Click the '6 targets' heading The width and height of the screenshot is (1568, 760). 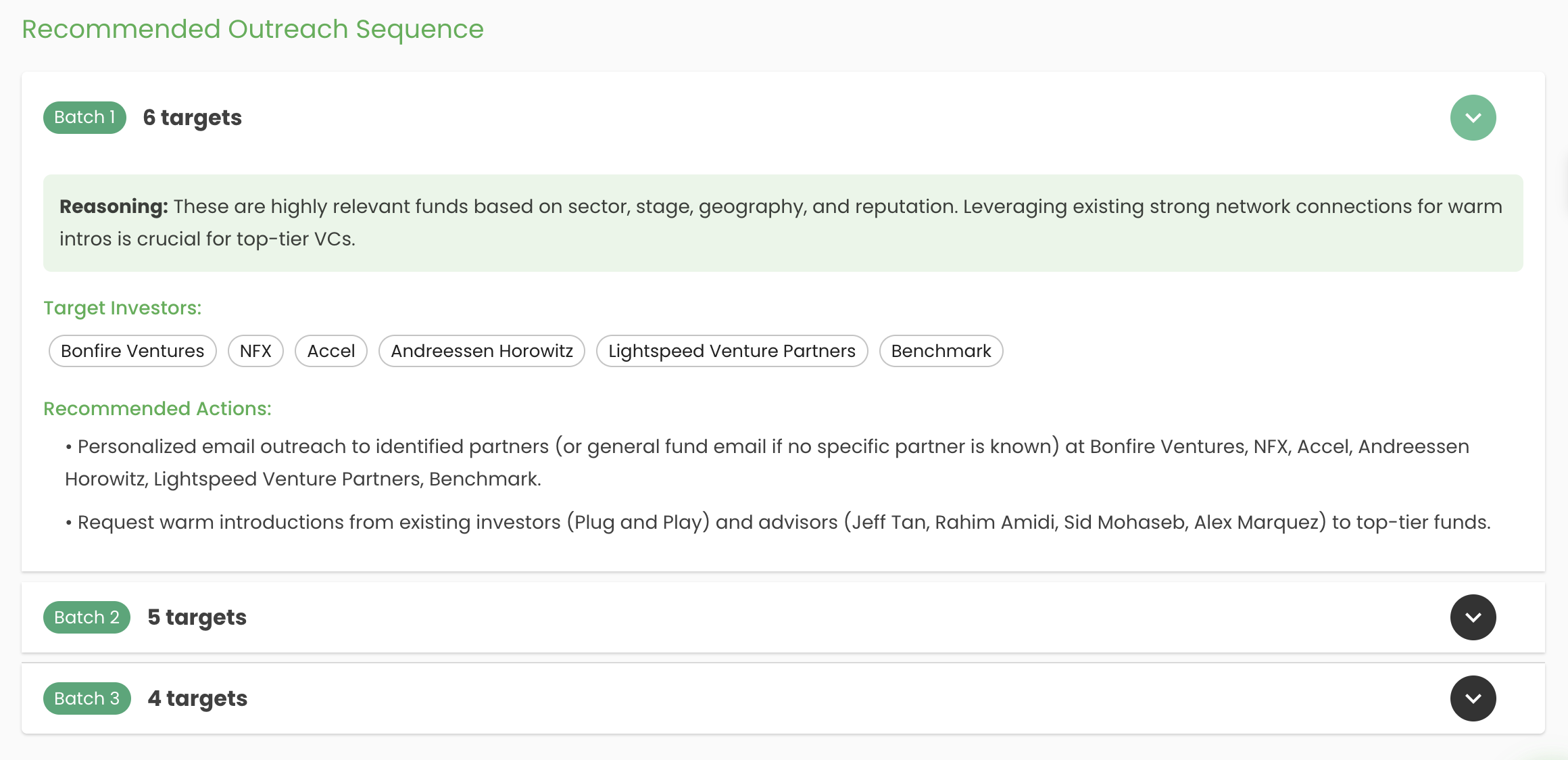click(193, 118)
